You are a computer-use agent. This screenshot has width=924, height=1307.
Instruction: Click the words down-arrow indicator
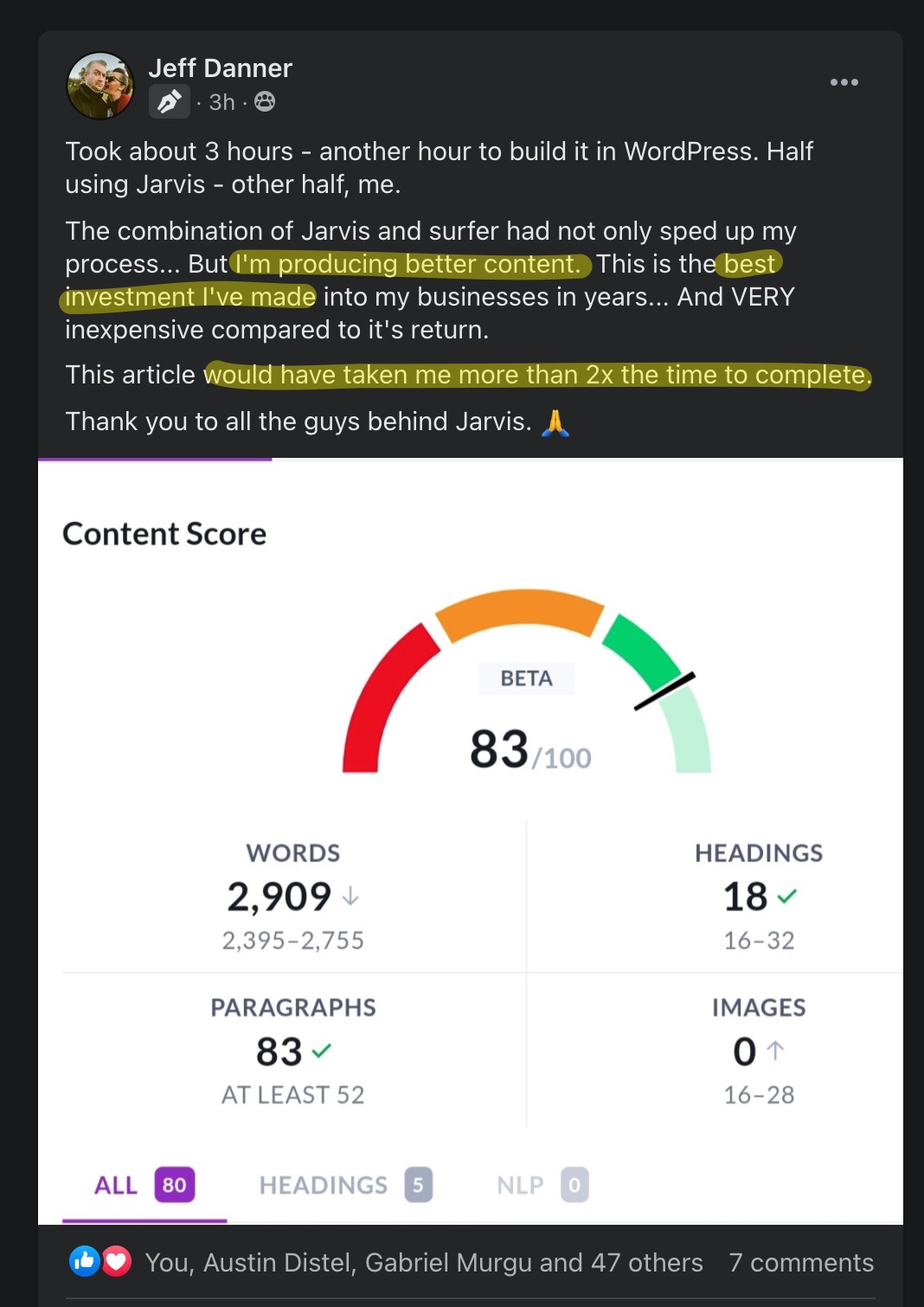click(x=350, y=897)
